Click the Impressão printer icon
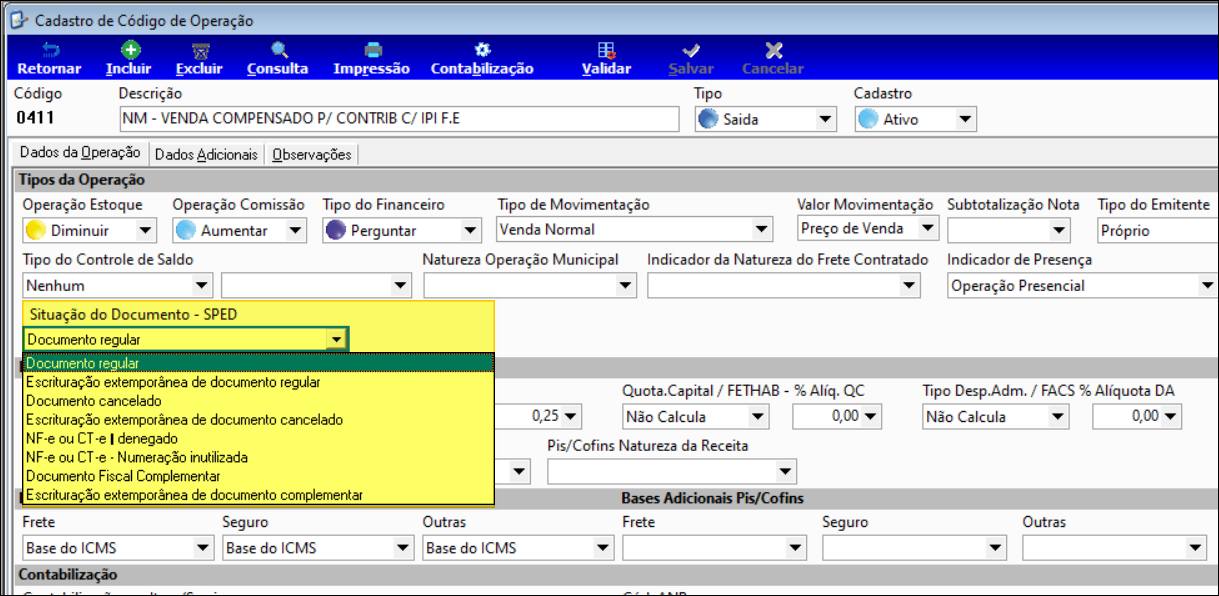The width and height of the screenshot is (1219, 596). tap(372, 50)
